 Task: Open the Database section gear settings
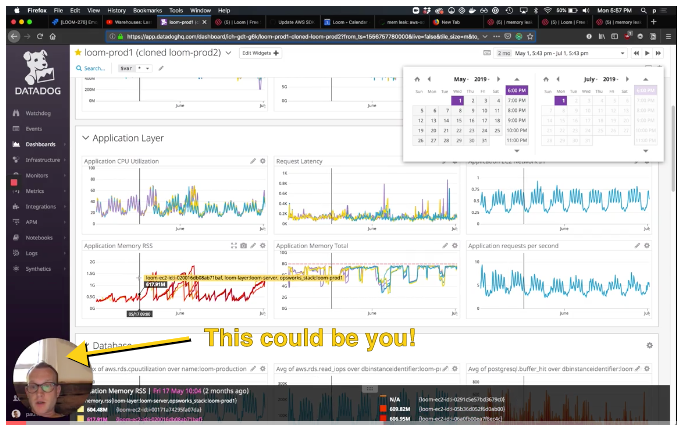coord(650,345)
